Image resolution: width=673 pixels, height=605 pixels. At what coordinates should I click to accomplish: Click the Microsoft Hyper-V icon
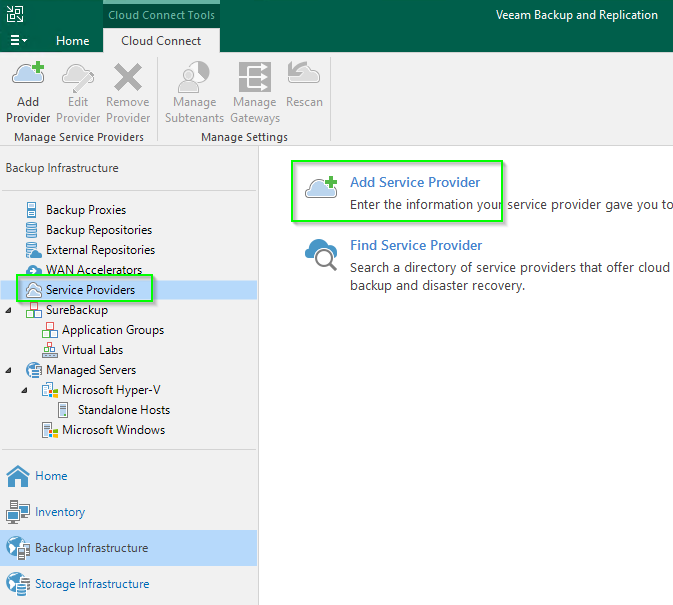(50, 390)
